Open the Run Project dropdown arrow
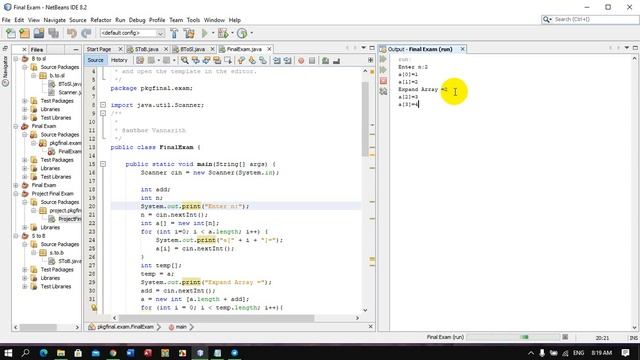 [213, 33]
